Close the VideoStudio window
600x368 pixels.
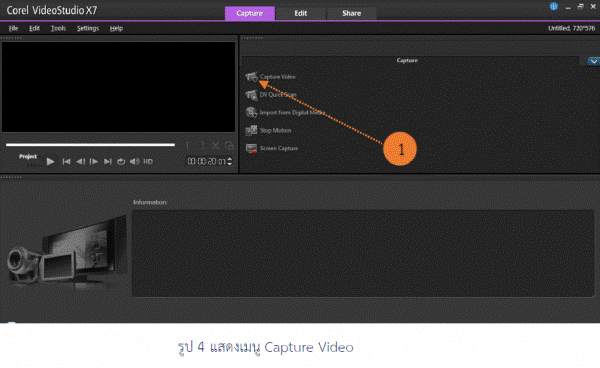click(x=593, y=7)
